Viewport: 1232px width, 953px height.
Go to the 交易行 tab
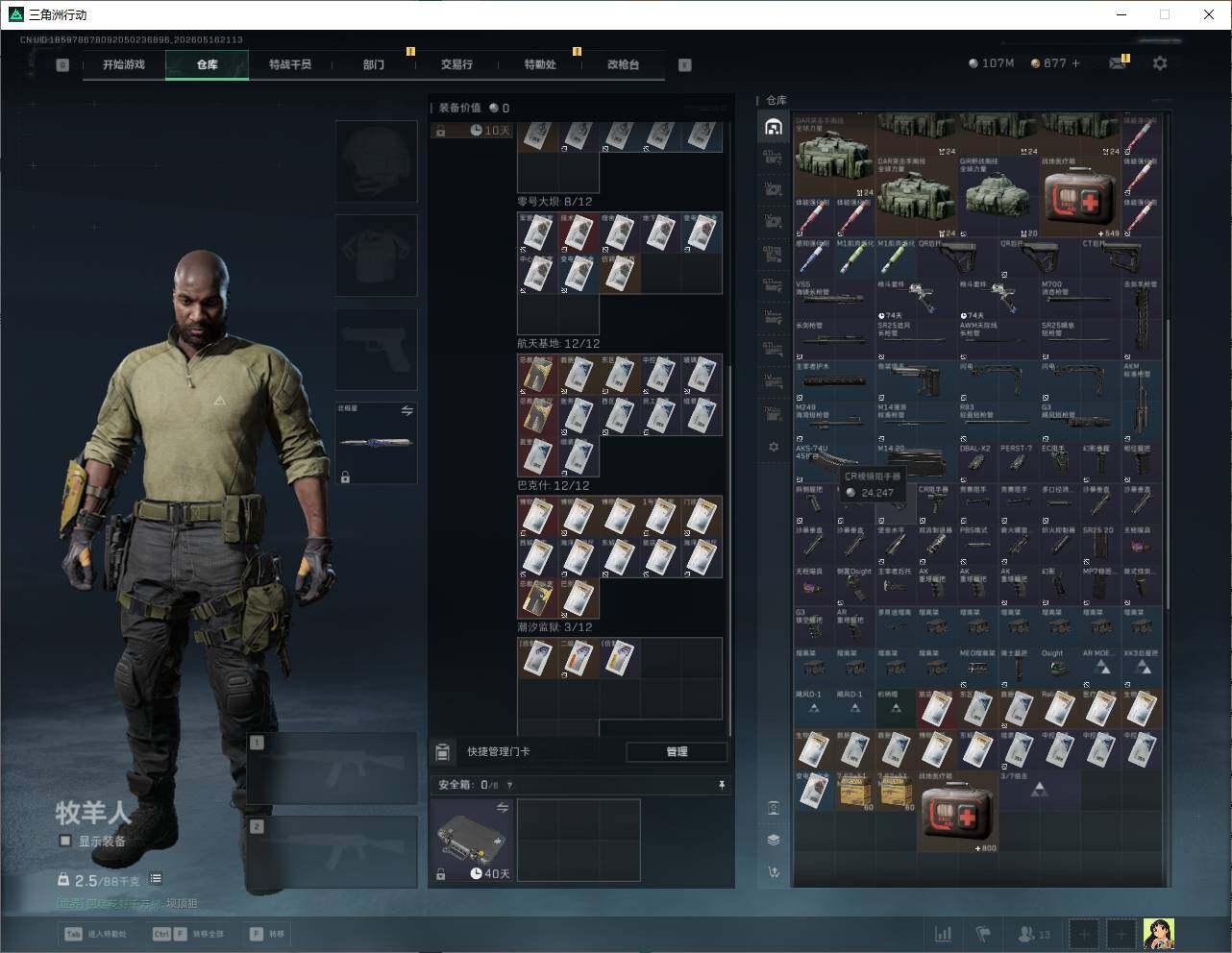coord(456,64)
